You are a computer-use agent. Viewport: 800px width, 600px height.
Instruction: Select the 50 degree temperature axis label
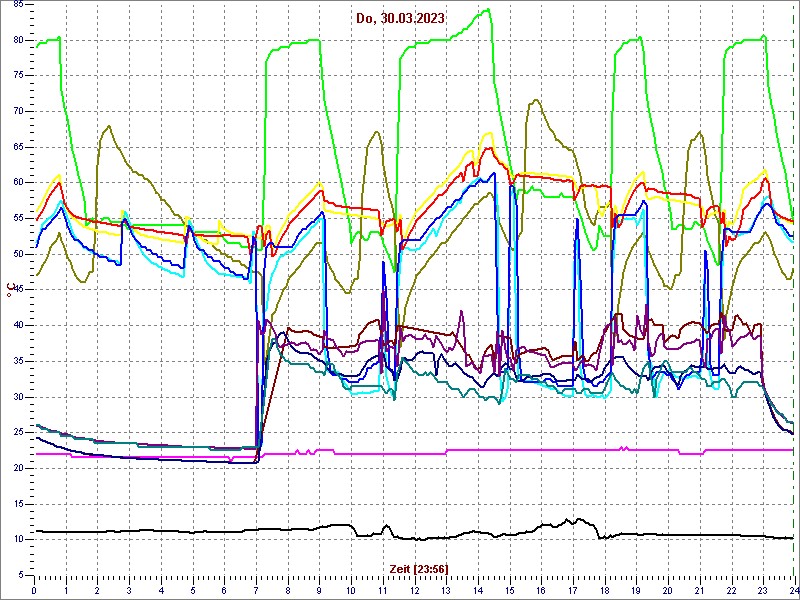18,254
